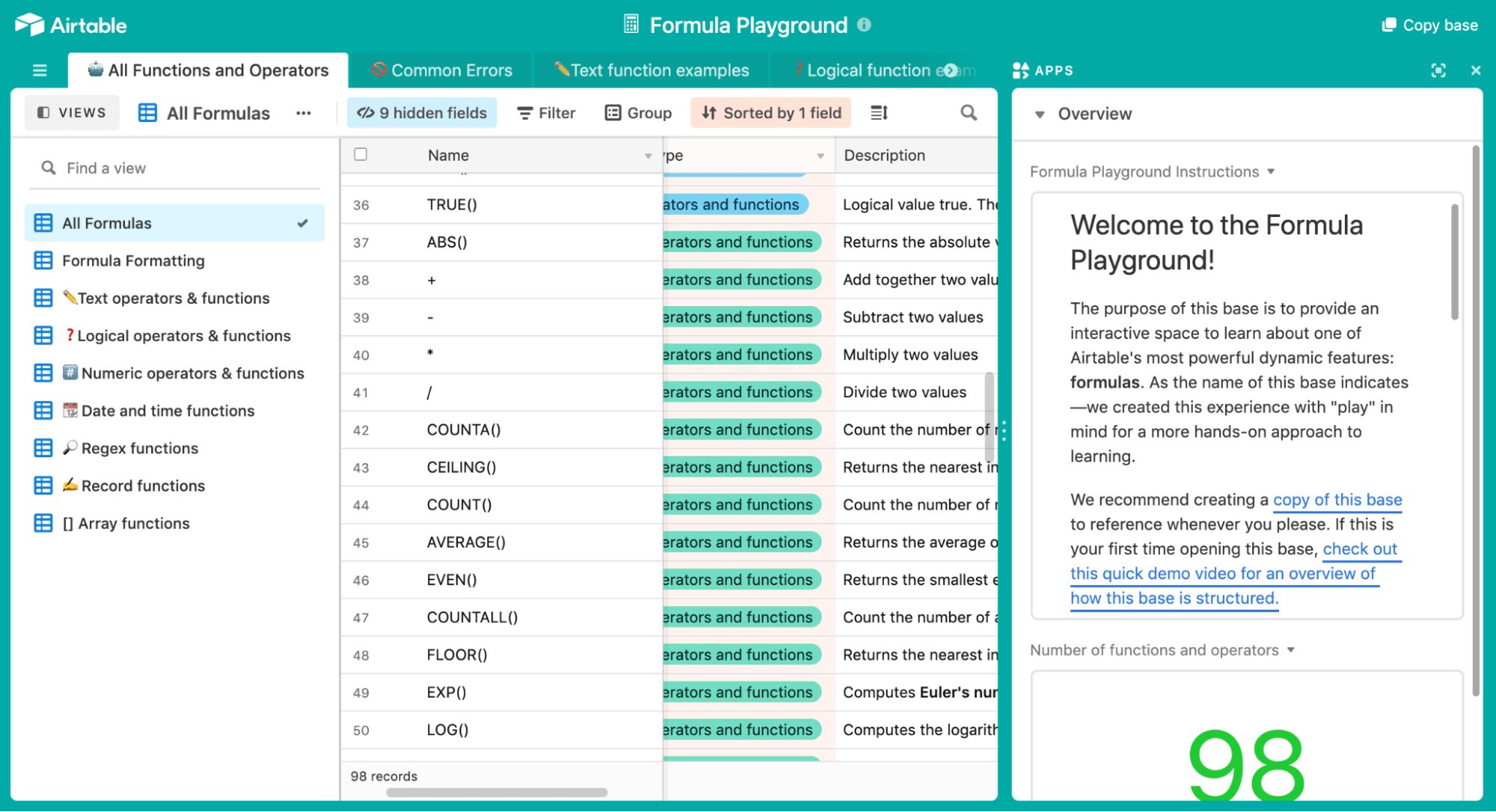Click the Description column header

click(x=917, y=155)
